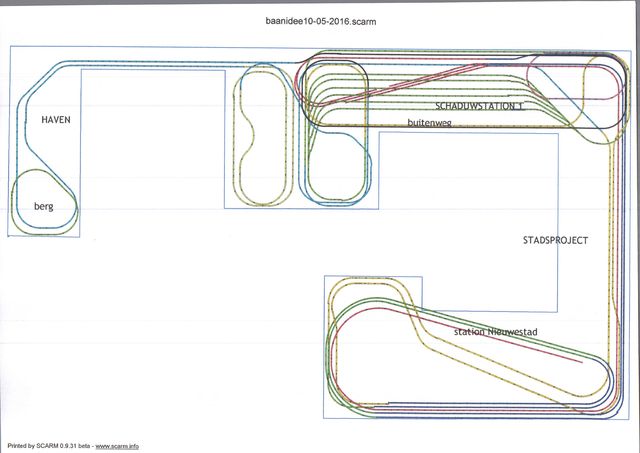Select the SCHADUWSTATION 1 label
The image size is (640, 453).
[x=479, y=106]
